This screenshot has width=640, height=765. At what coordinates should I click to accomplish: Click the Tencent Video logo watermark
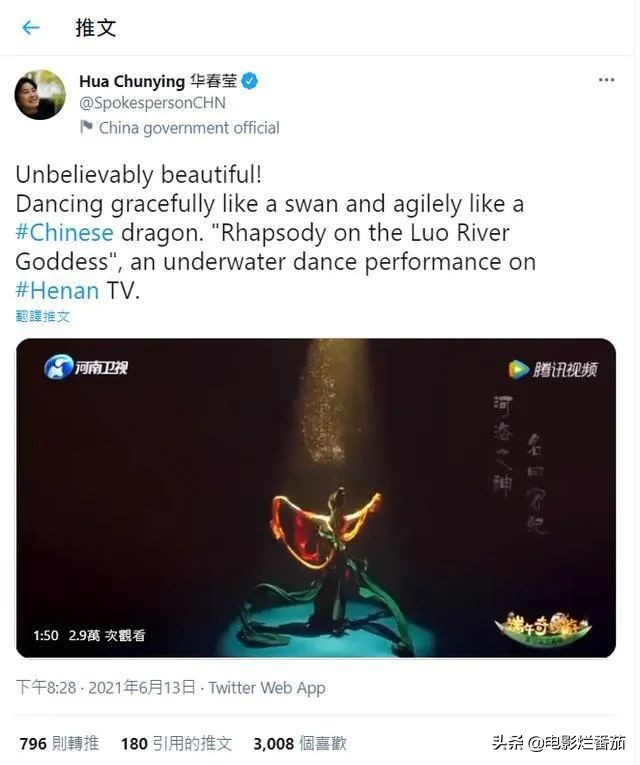(x=553, y=369)
